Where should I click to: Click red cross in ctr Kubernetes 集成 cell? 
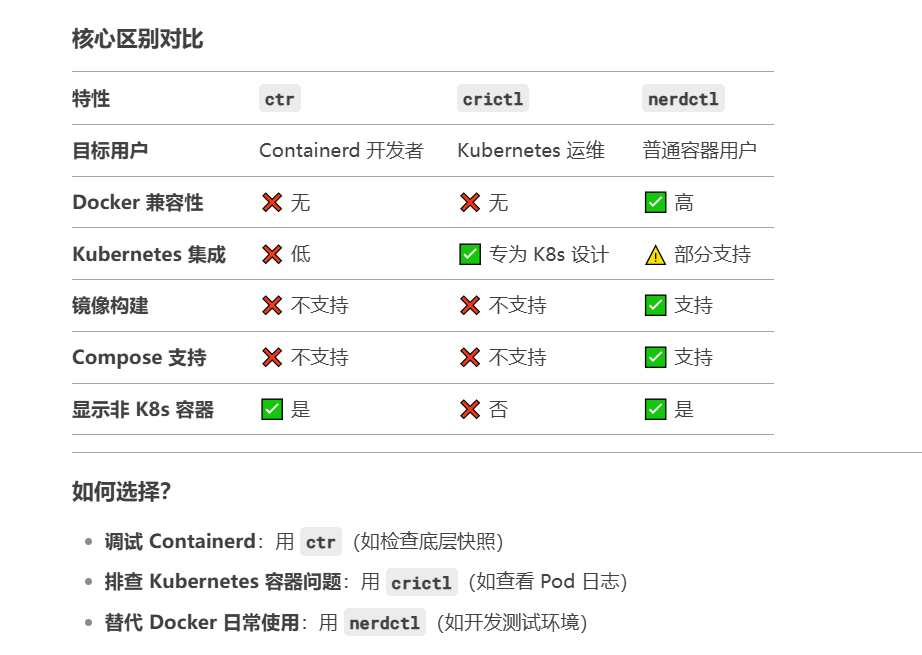pos(272,255)
